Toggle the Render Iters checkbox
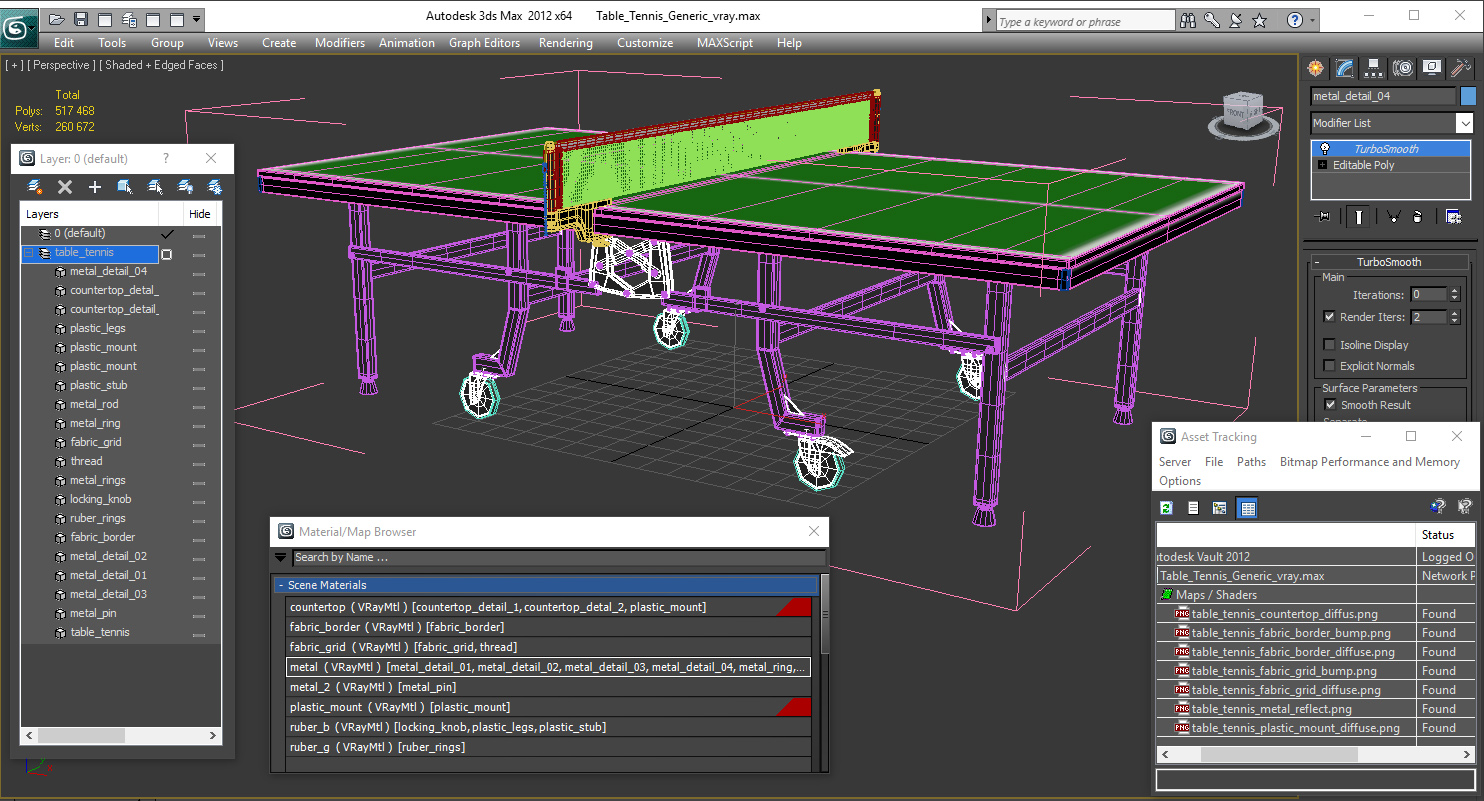 [x=1329, y=317]
